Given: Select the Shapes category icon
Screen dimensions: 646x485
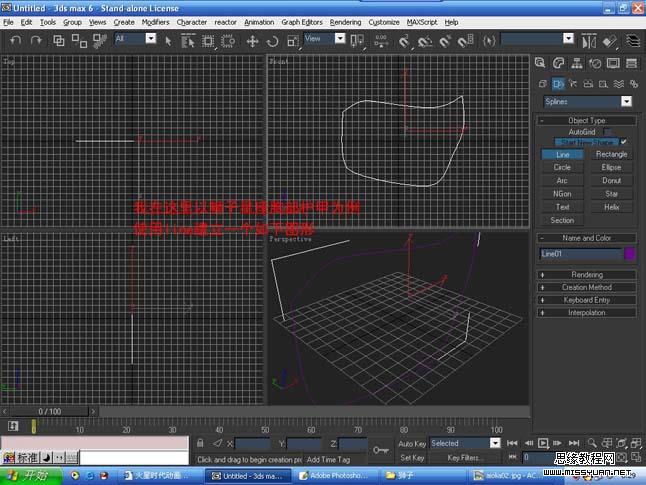Looking at the screenshot, I should [558, 84].
